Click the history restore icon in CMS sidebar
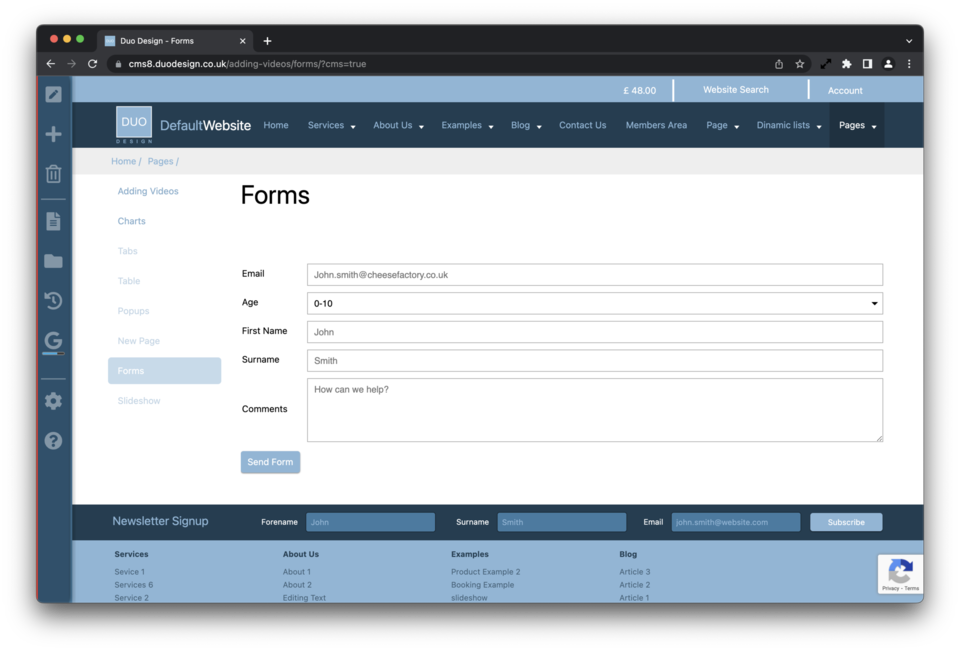This screenshot has width=960, height=651. pyautogui.click(x=53, y=301)
